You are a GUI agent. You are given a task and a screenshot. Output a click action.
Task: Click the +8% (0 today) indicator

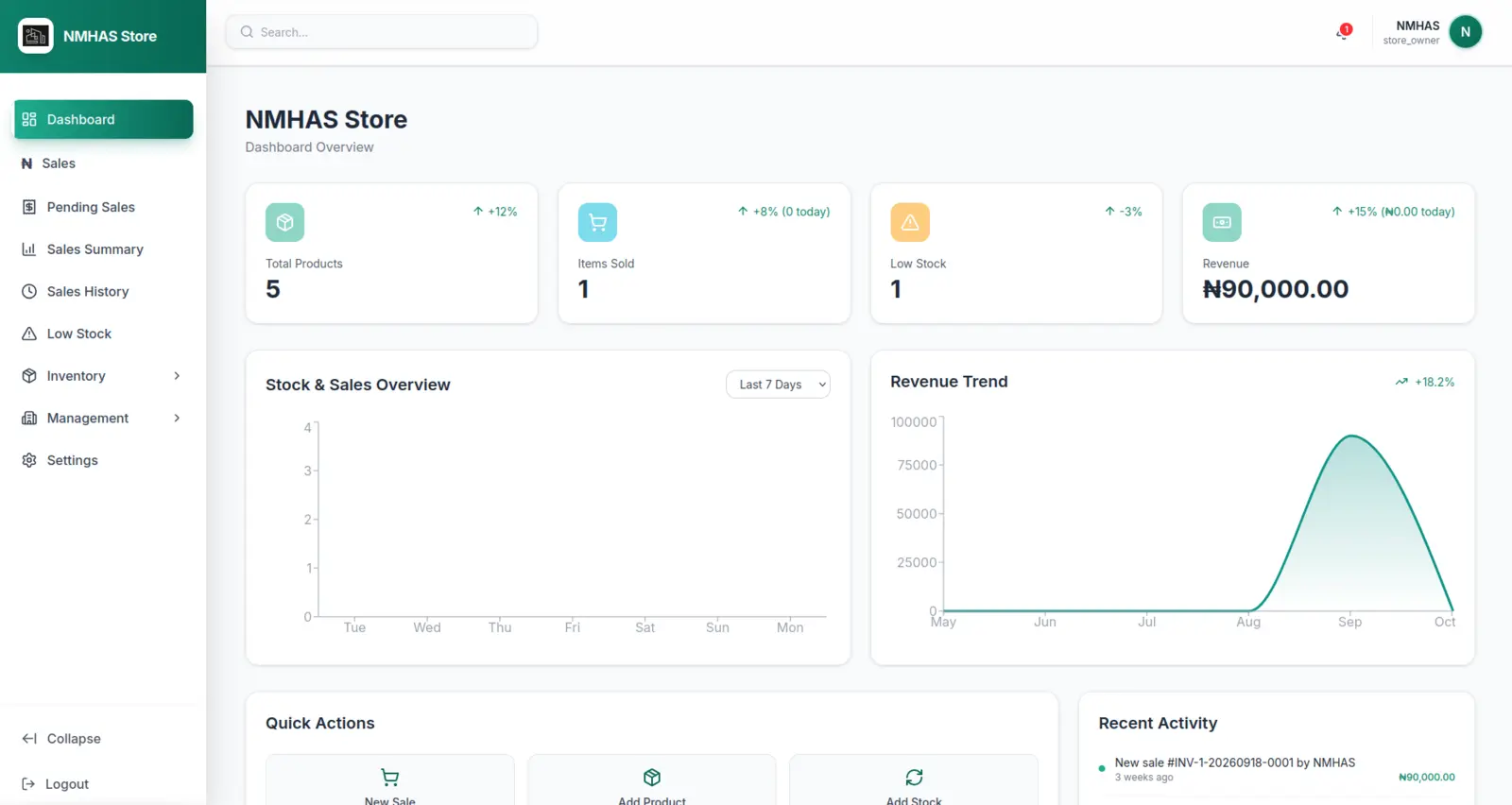click(783, 212)
